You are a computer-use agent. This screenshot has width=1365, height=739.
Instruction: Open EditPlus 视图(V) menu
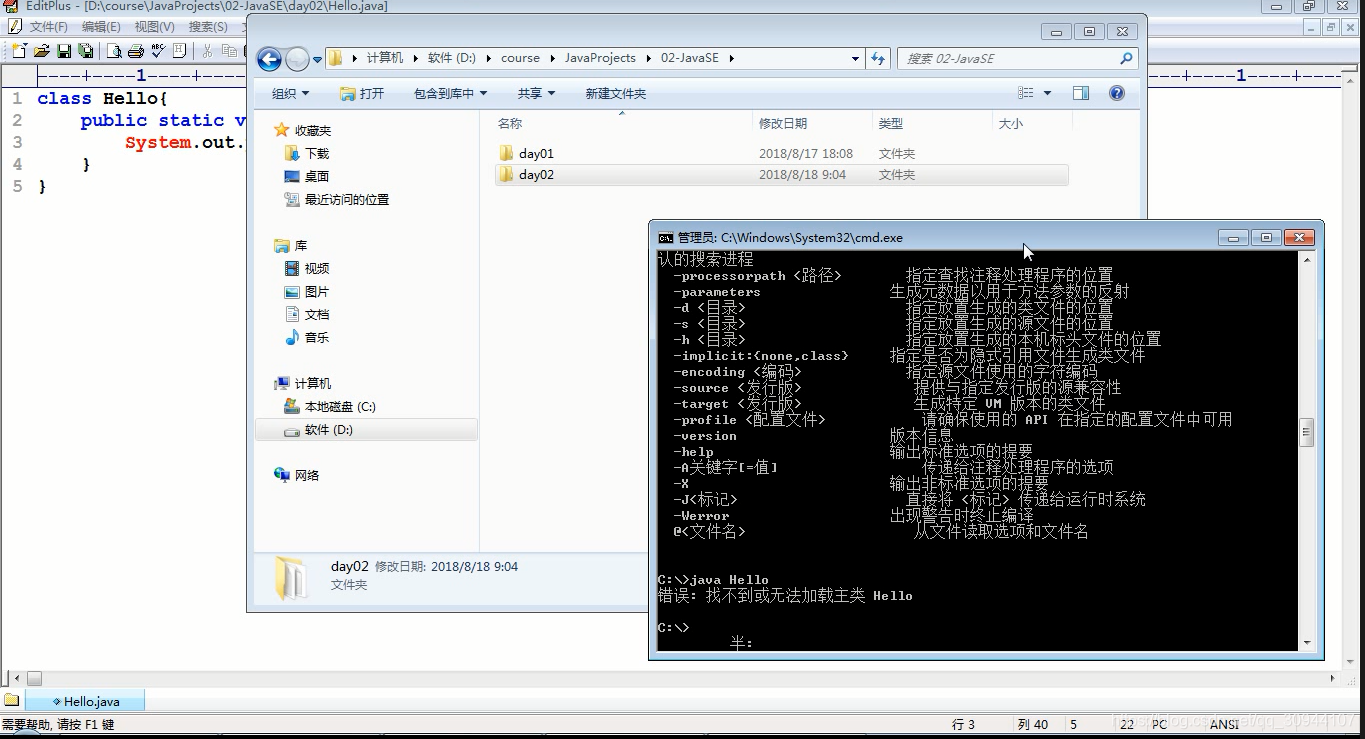[x=154, y=26]
